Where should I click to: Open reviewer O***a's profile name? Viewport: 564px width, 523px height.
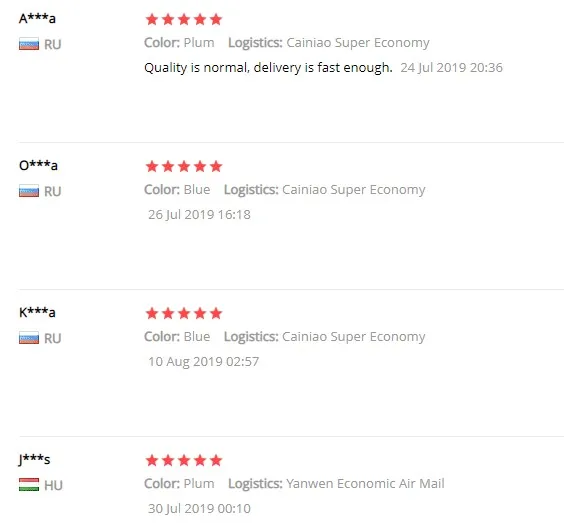[38, 165]
